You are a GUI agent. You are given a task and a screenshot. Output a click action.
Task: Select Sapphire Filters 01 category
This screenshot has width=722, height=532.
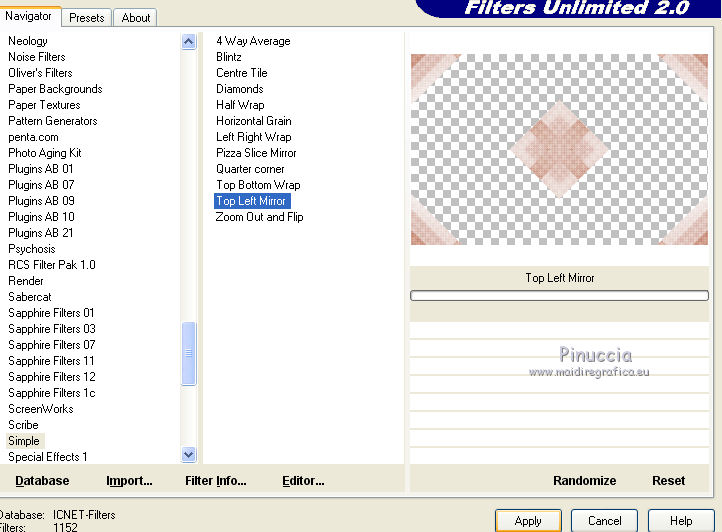pyautogui.click(x=51, y=313)
